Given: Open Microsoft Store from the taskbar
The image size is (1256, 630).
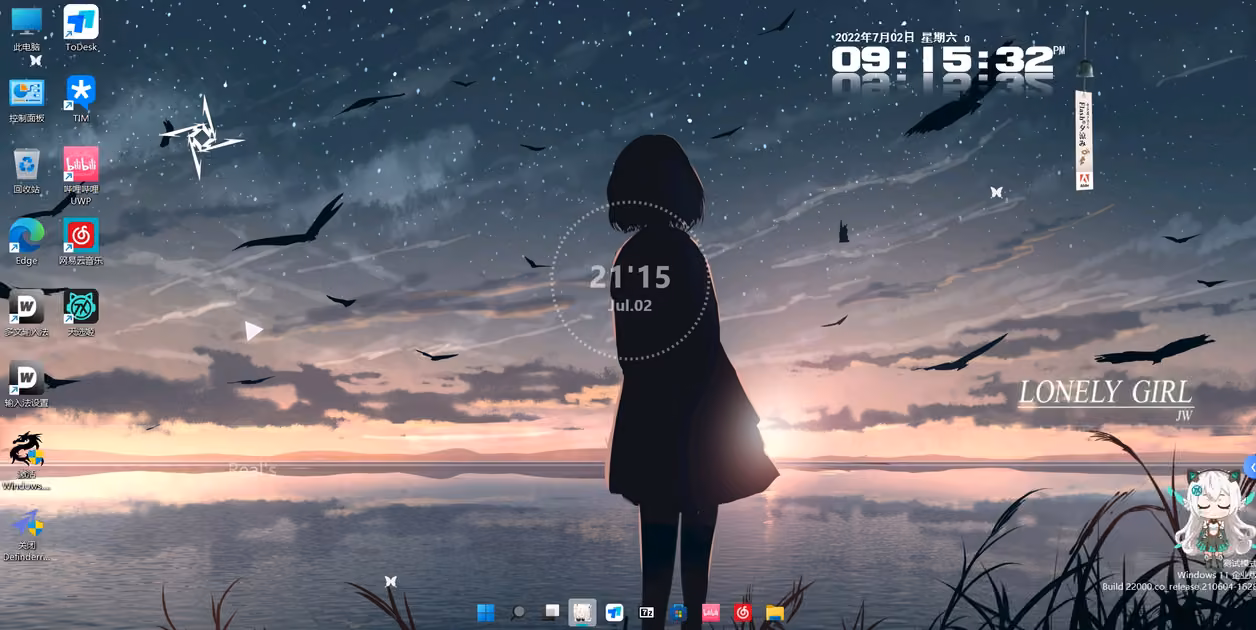Looking at the screenshot, I should click(678, 612).
